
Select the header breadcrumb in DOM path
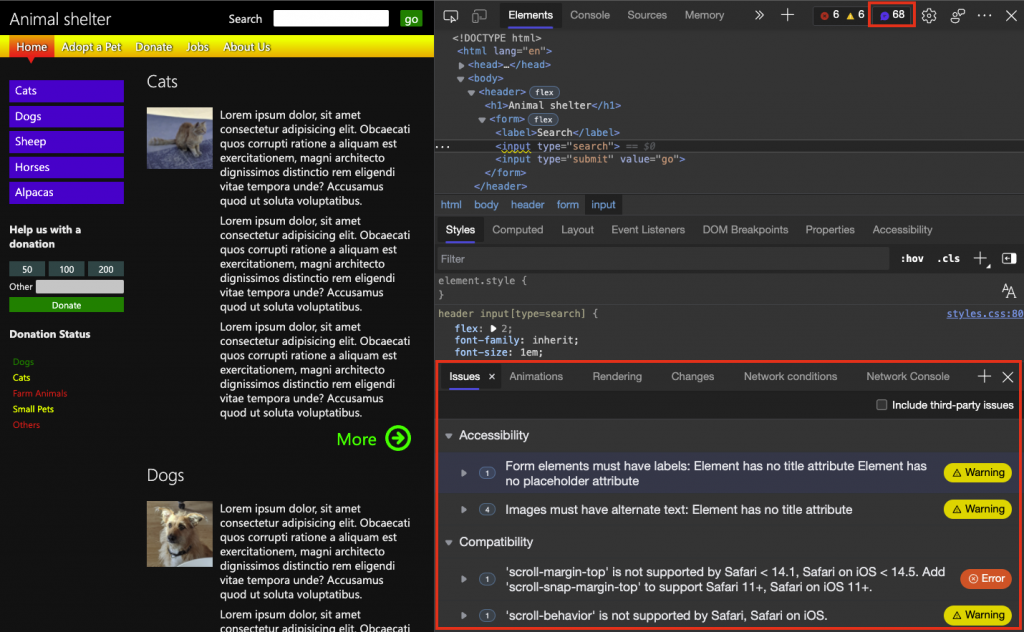[x=527, y=205]
